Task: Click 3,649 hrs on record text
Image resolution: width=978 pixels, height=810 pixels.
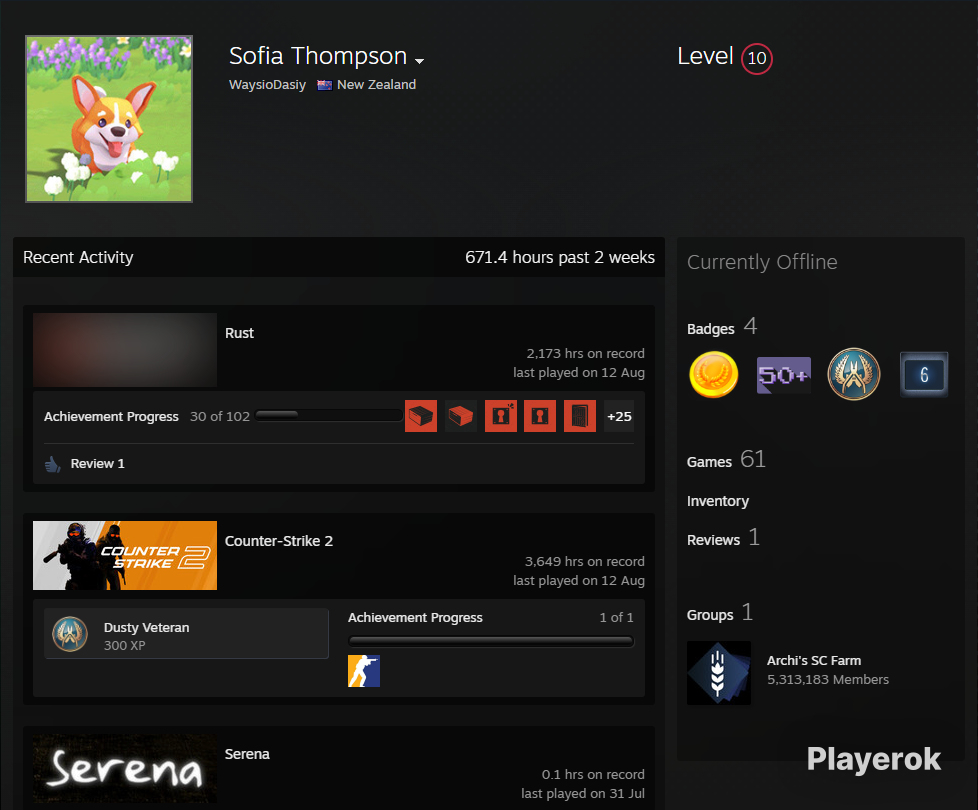Action: 584,561
